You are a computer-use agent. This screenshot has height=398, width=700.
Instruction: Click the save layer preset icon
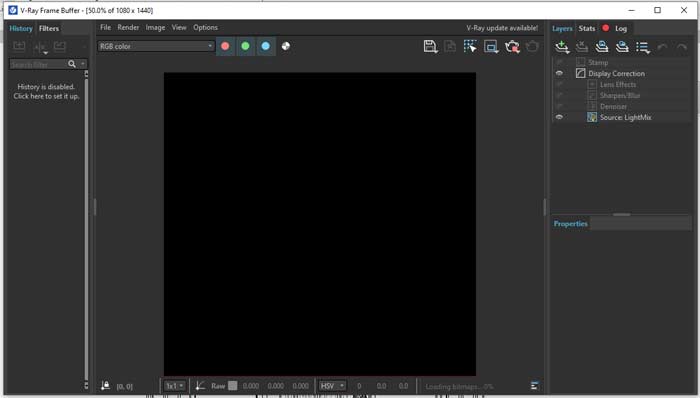click(622, 47)
